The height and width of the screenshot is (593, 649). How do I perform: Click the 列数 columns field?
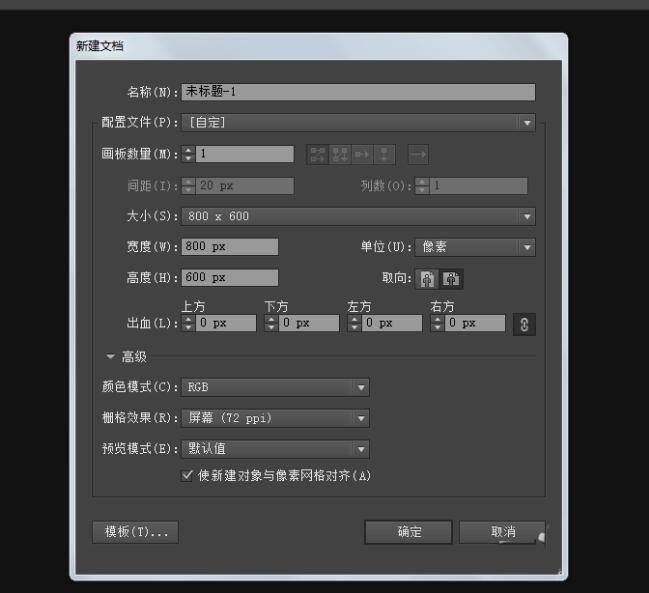478,186
